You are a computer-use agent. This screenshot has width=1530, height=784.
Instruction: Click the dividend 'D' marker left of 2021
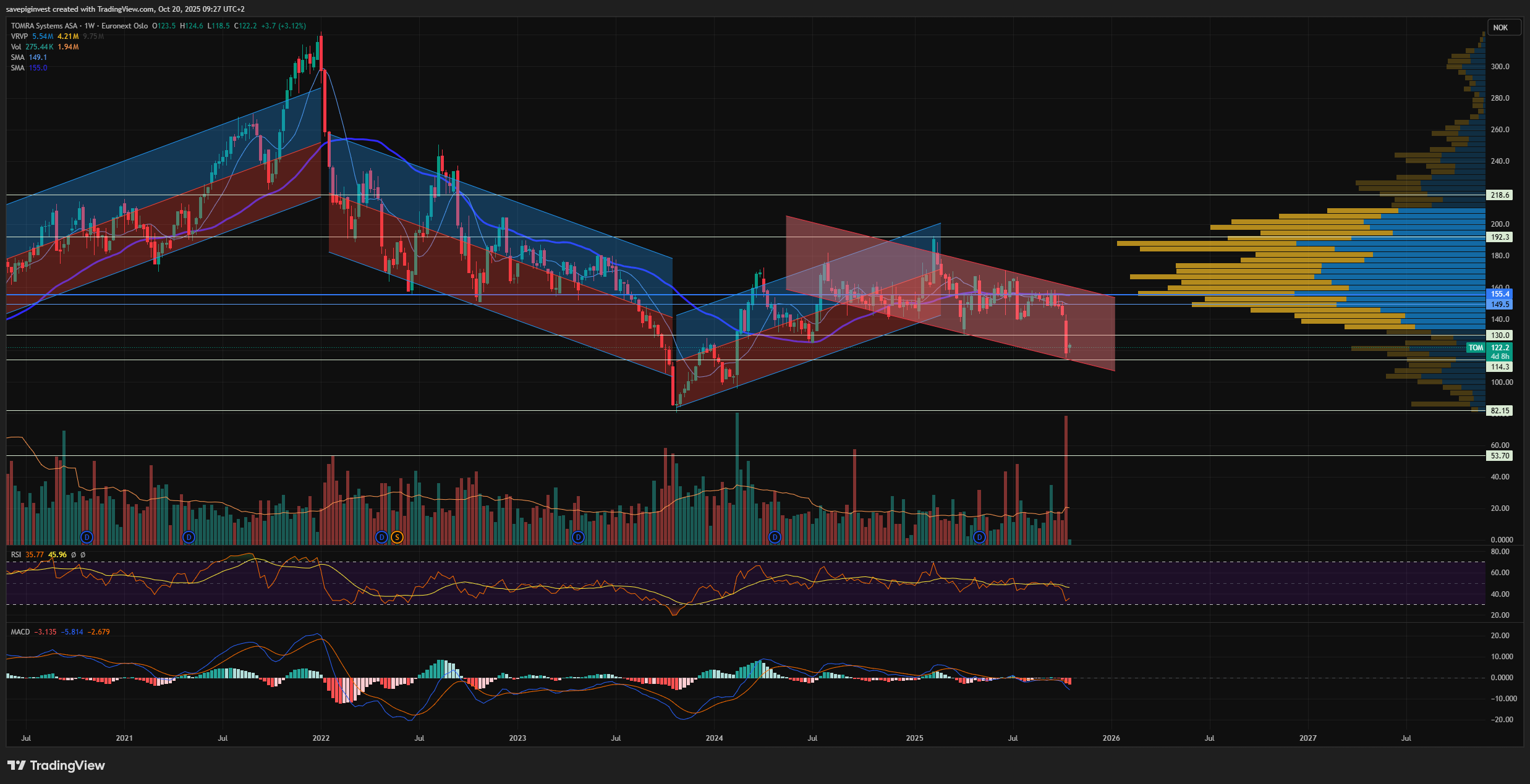tap(87, 537)
